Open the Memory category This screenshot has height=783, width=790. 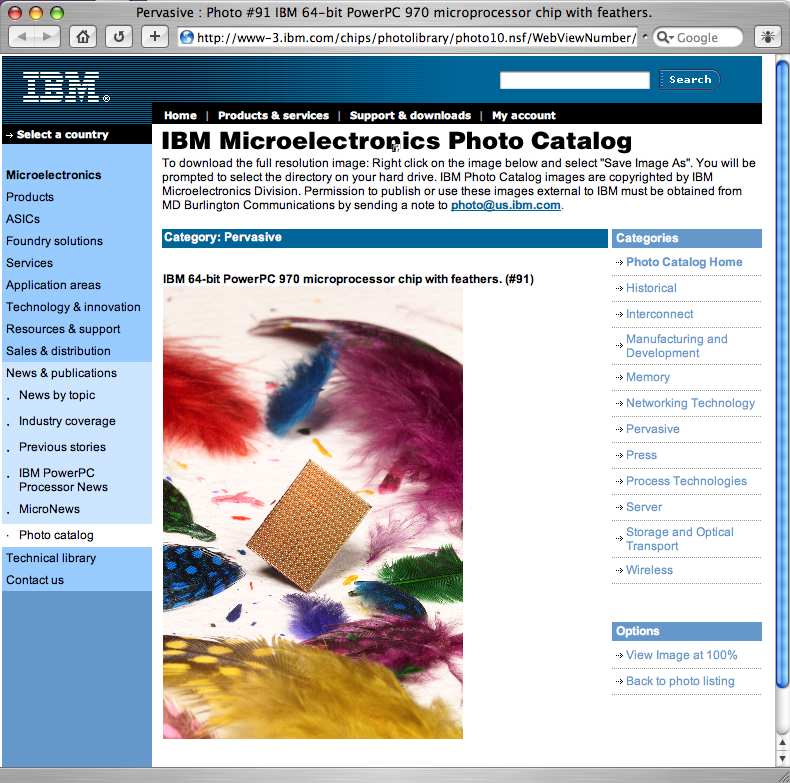647,377
